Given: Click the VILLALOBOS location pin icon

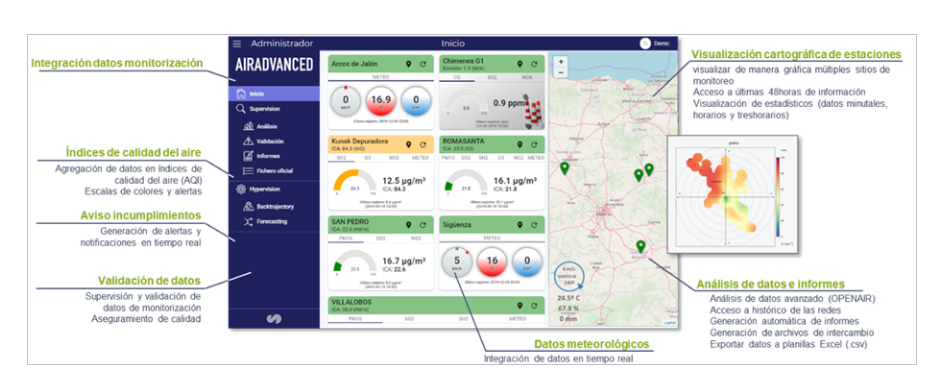Looking at the screenshot, I should [520, 305].
